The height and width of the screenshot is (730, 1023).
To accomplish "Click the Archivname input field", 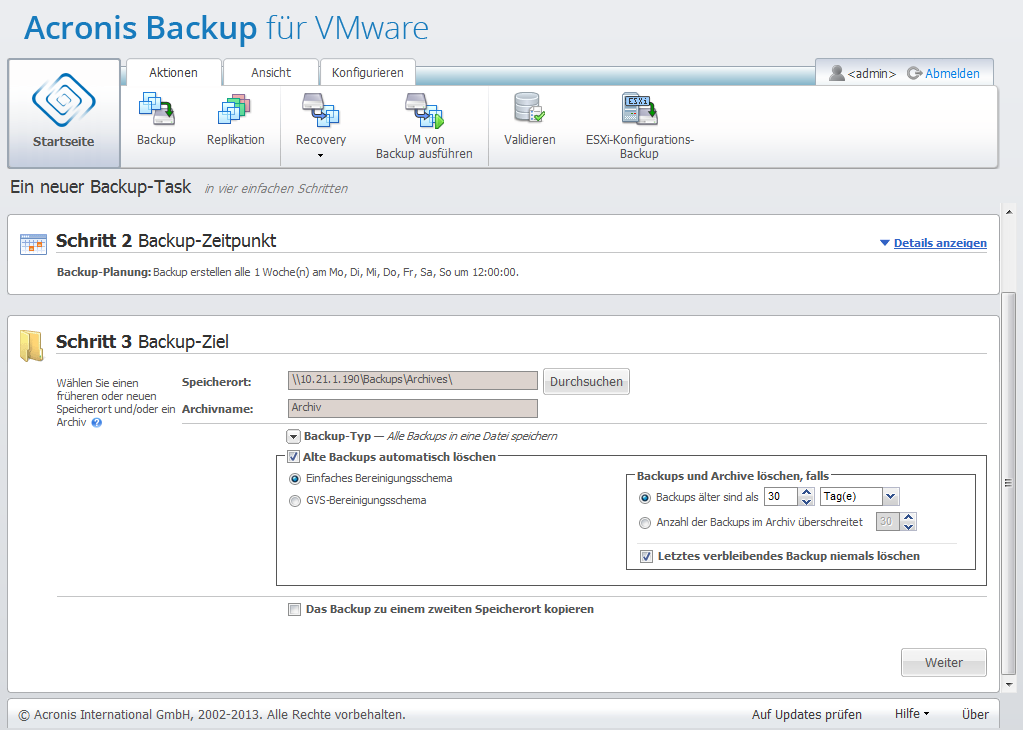I will coord(413,408).
